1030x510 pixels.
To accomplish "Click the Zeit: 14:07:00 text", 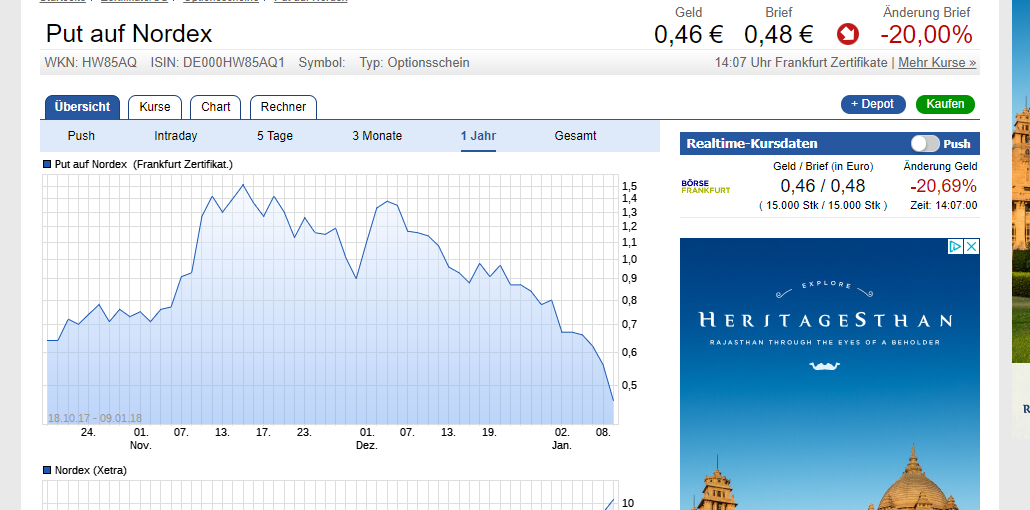I will point(944,206).
